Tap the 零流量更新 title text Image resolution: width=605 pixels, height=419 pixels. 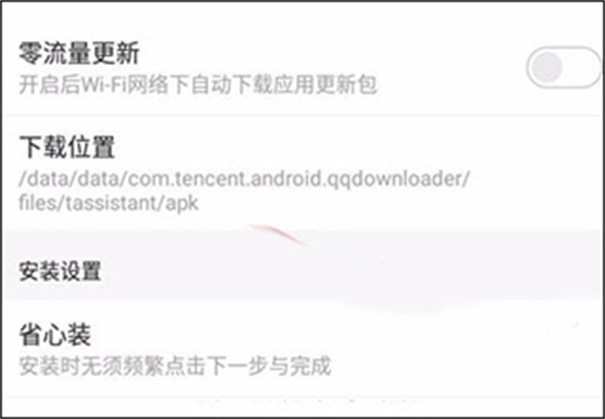click(x=79, y=53)
